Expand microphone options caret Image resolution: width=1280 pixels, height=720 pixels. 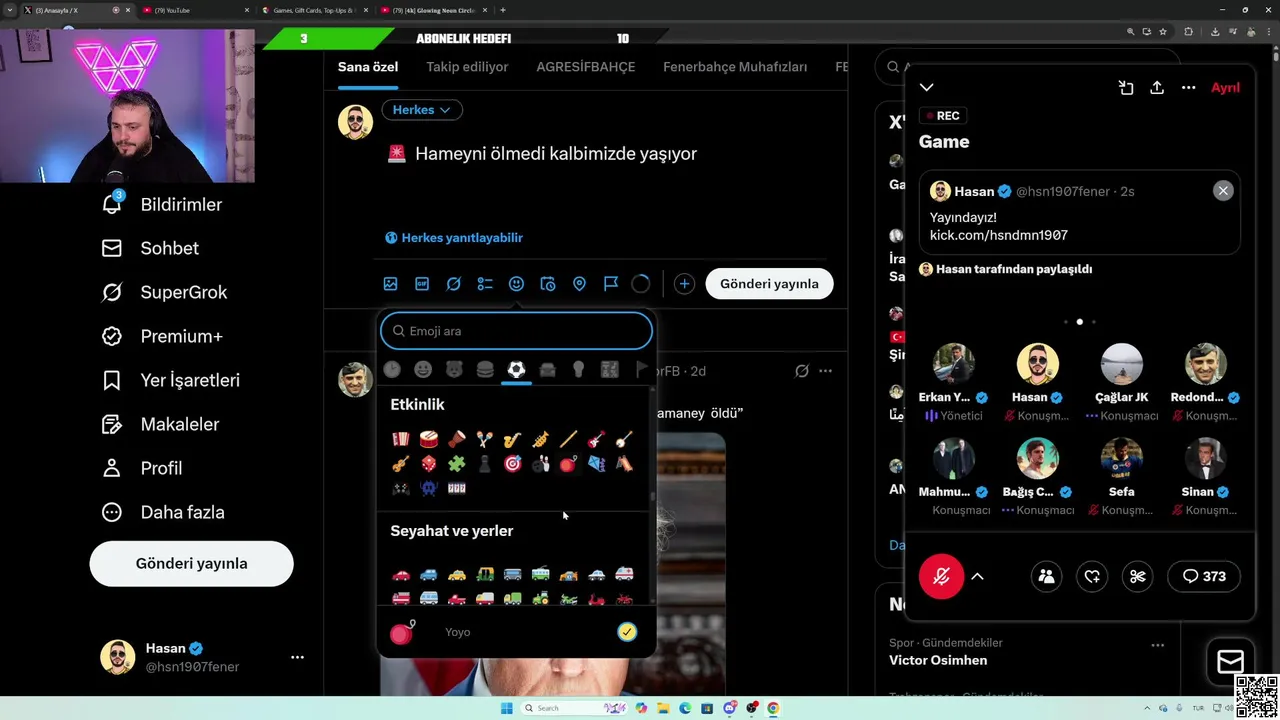pos(977,576)
